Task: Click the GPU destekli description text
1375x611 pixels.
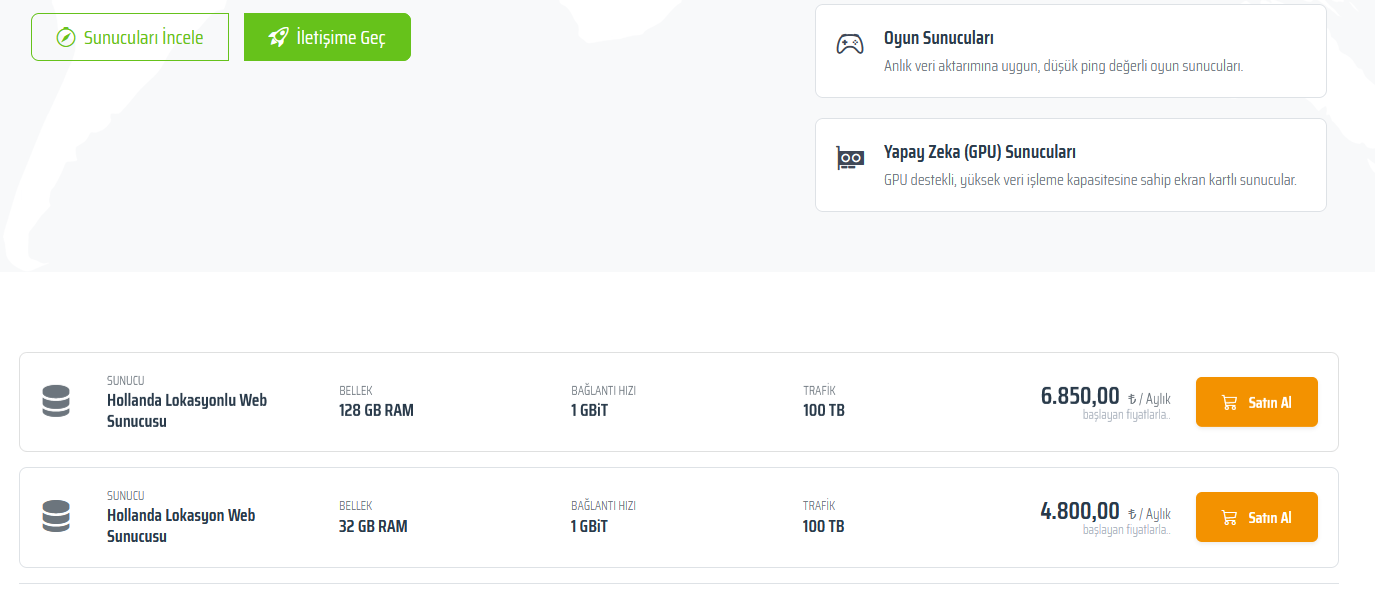Action: pyautogui.click(x=1089, y=180)
